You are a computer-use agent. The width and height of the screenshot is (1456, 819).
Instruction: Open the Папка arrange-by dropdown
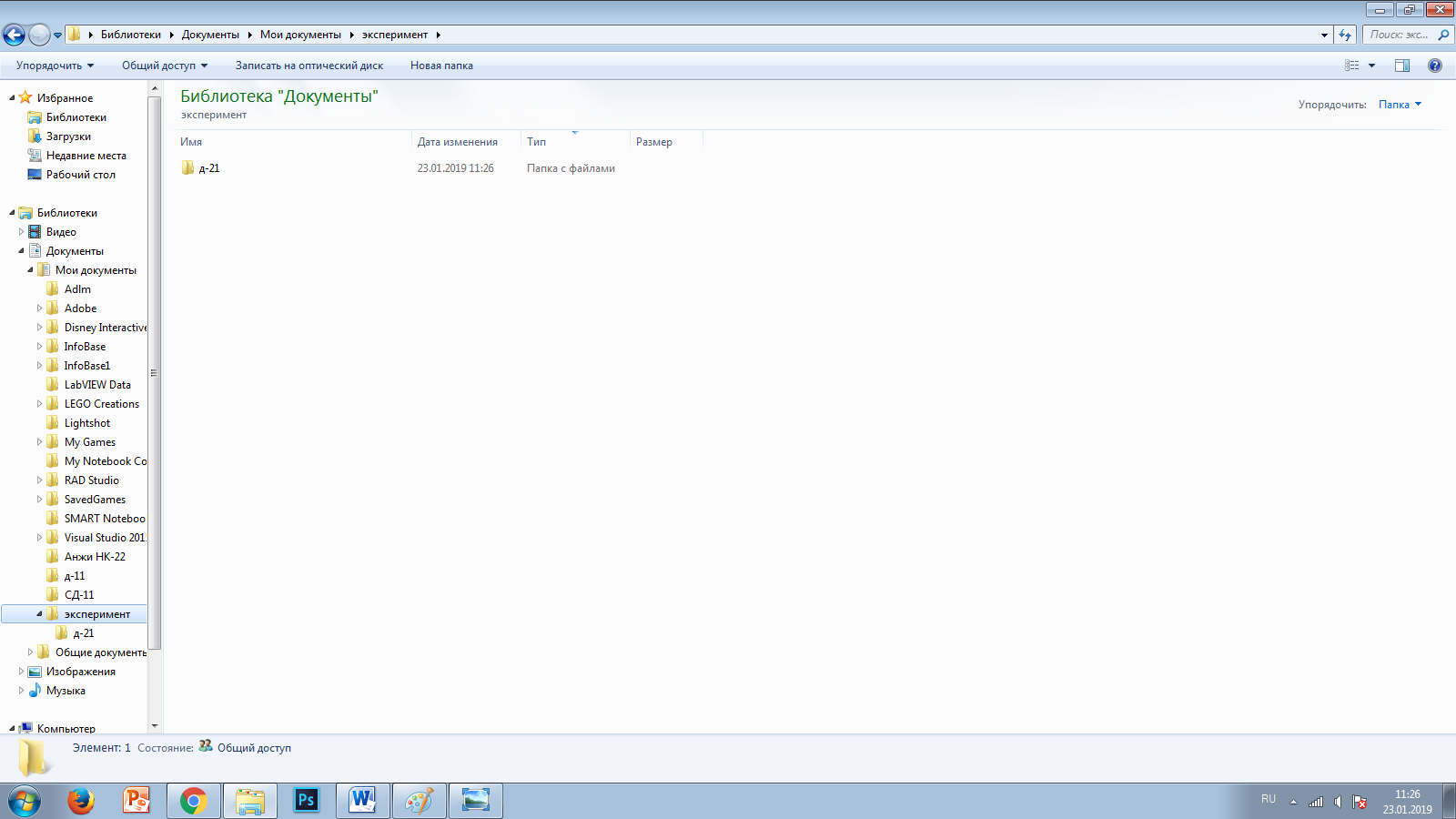[1400, 105]
